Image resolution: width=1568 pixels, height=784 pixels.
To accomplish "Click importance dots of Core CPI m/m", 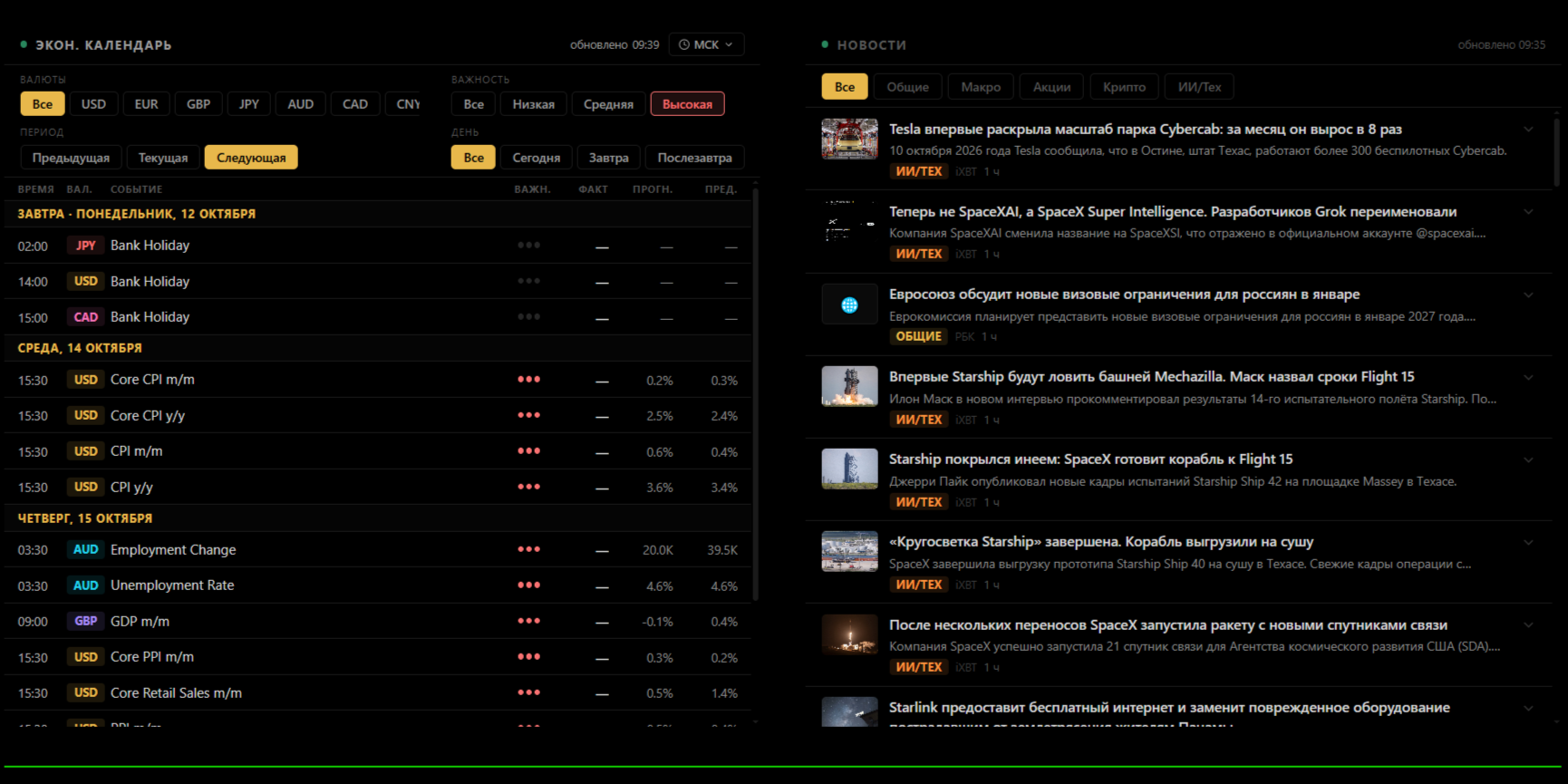I will 529,380.
